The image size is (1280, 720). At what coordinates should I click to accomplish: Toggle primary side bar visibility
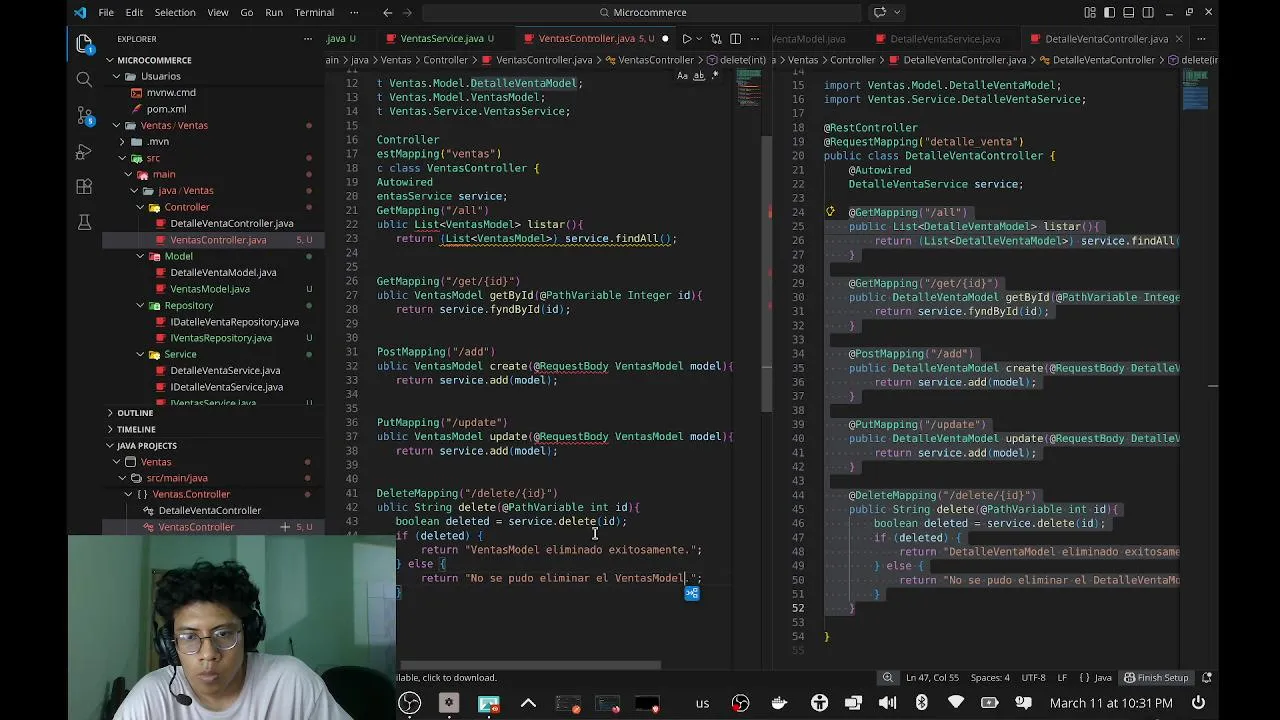[x=1109, y=12]
